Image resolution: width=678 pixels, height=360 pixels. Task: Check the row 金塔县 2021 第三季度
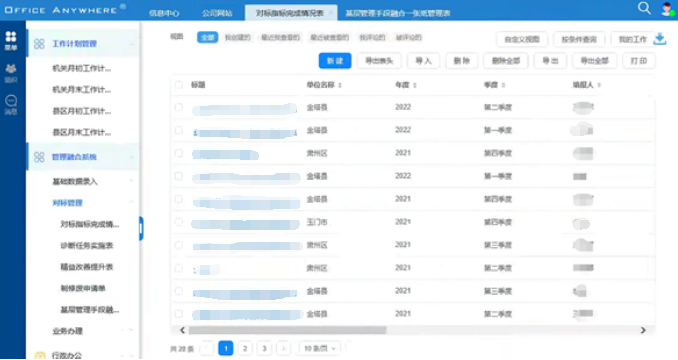pos(179,291)
